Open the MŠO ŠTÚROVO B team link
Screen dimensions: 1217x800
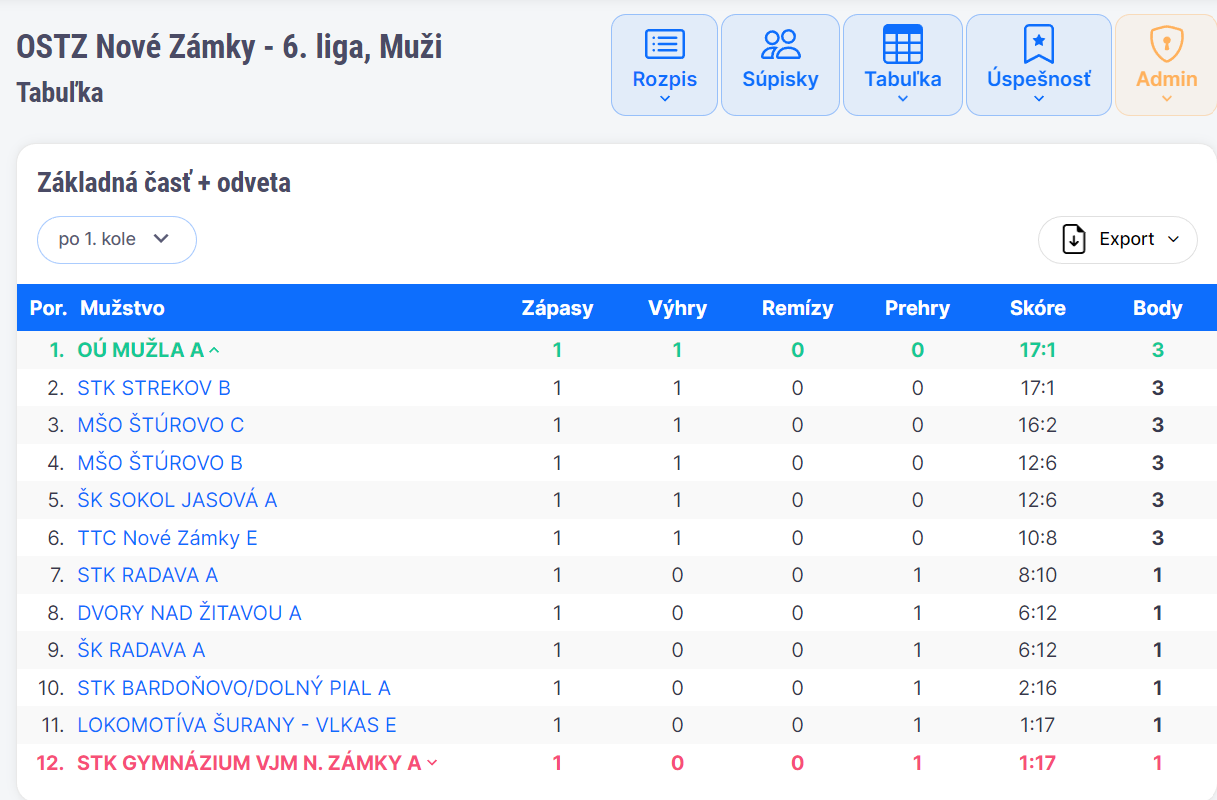(160, 463)
